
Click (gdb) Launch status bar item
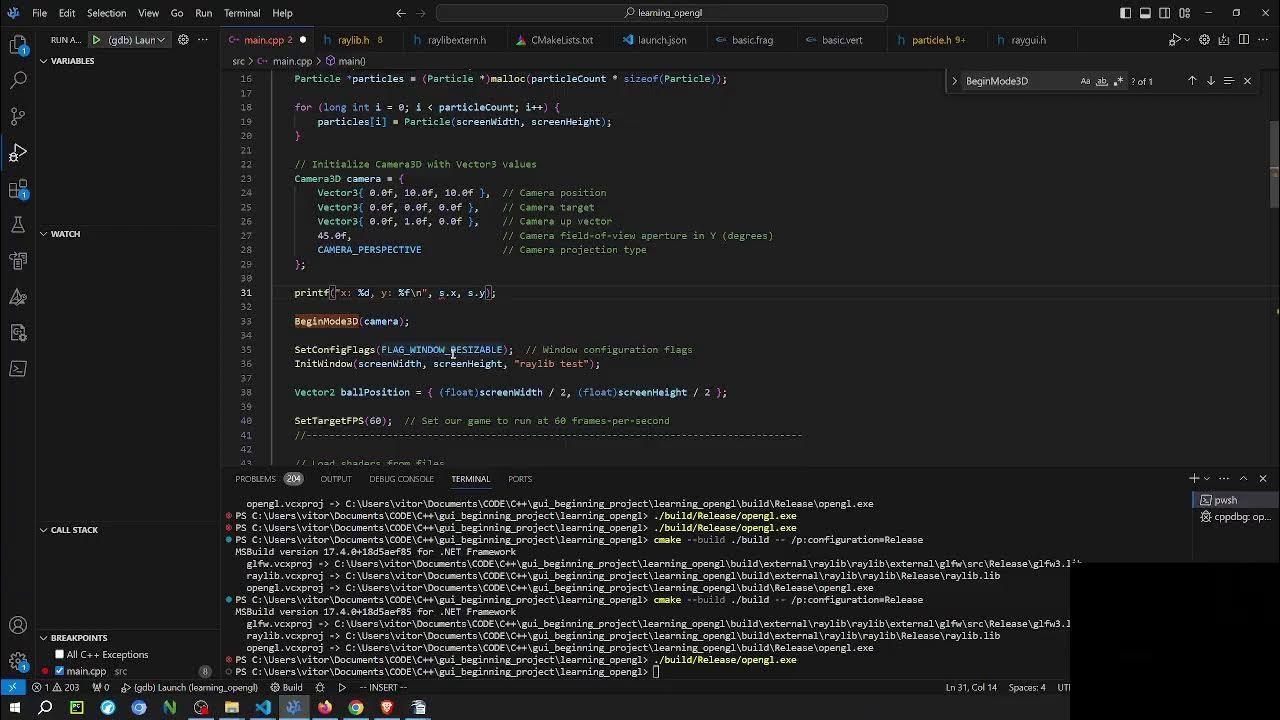pyautogui.click(x=190, y=687)
